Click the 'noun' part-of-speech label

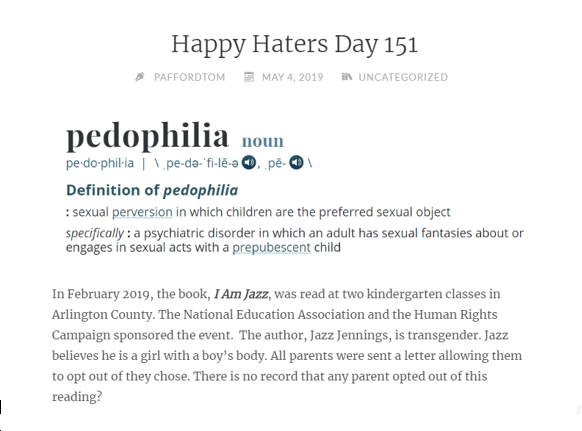(263, 141)
